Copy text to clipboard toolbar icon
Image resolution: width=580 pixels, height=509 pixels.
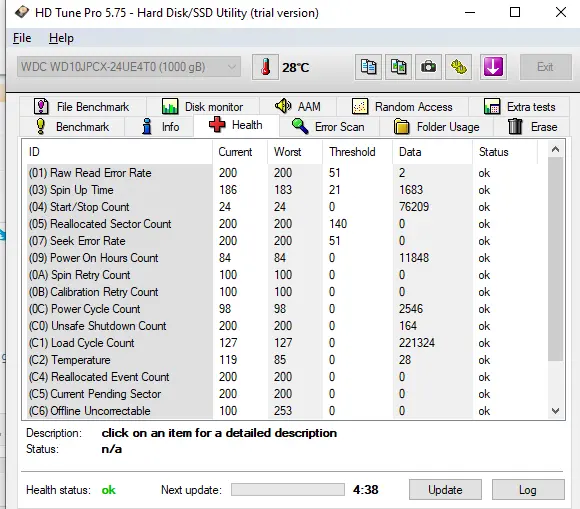[368, 67]
